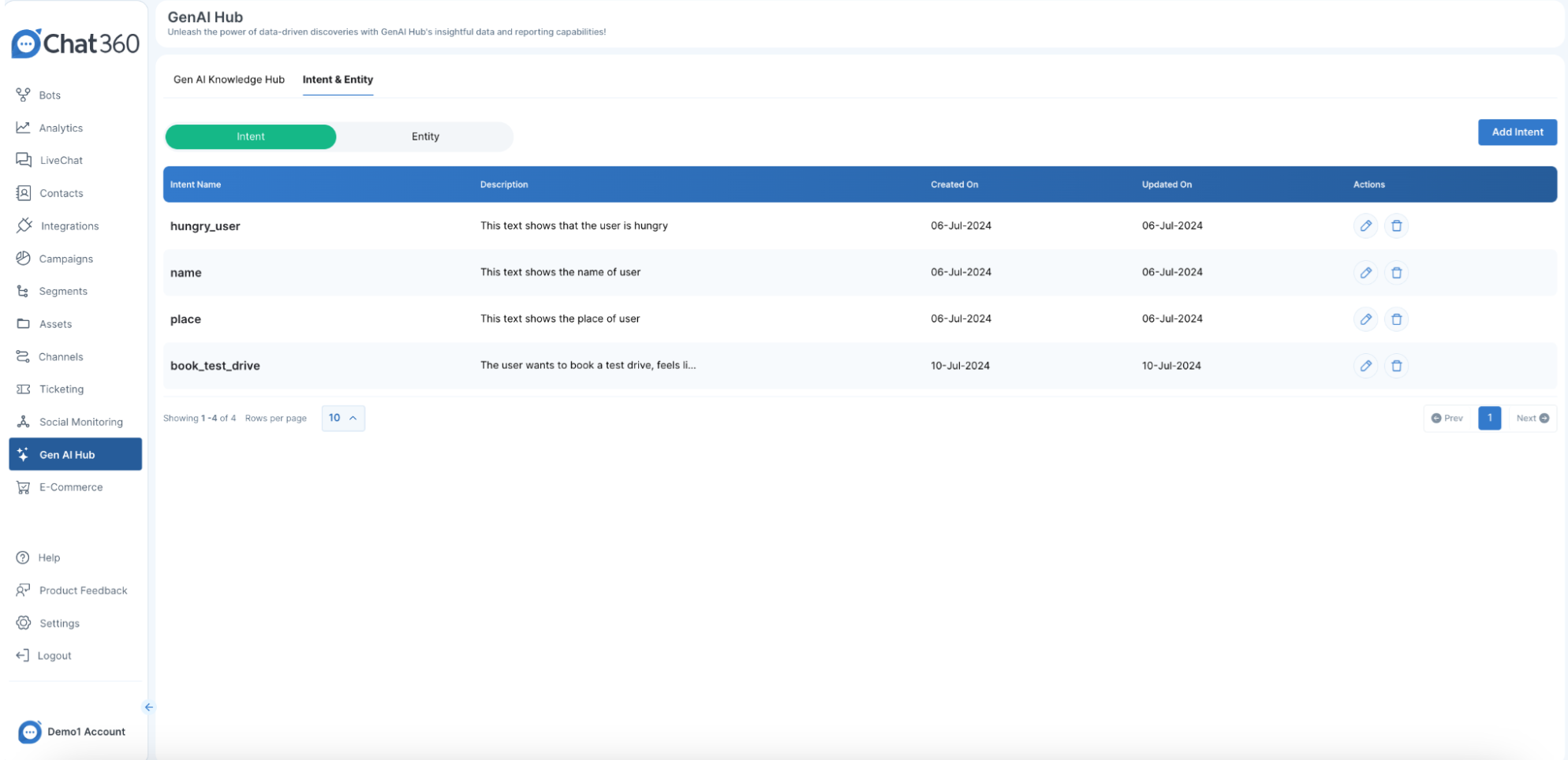Select hungry_user intent name
The width and height of the screenshot is (1568, 760).
click(x=205, y=226)
